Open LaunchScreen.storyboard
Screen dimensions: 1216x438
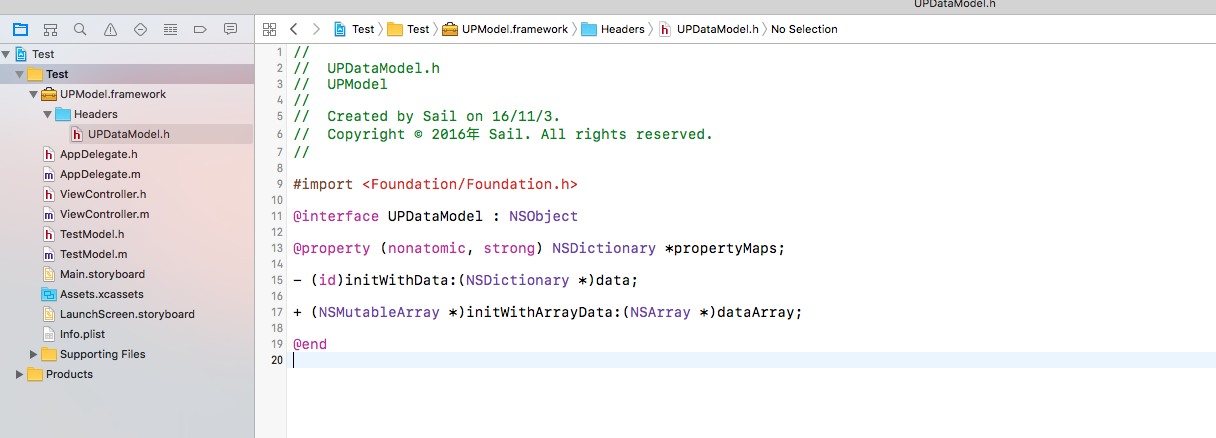(x=127, y=314)
